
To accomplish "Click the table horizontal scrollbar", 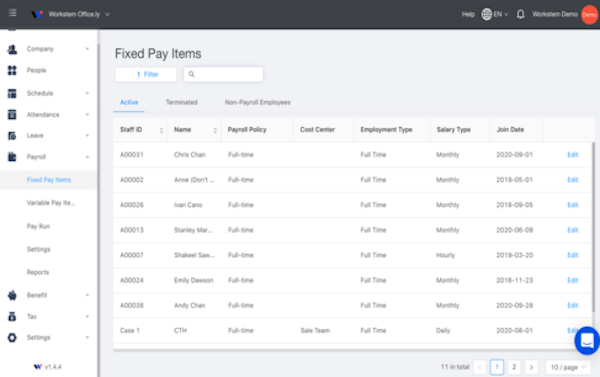I will (x=344, y=350).
